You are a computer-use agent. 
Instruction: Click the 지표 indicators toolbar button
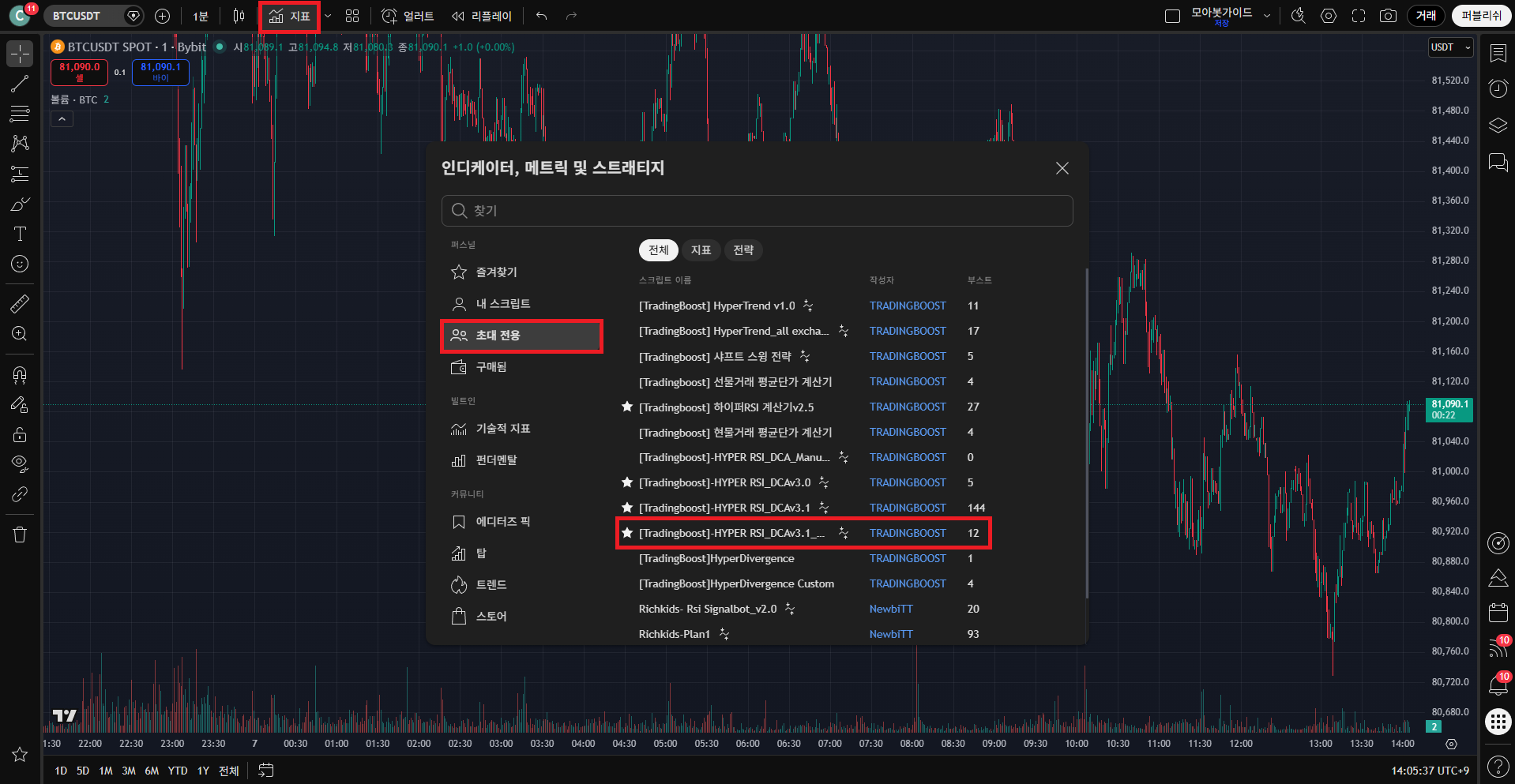289,16
